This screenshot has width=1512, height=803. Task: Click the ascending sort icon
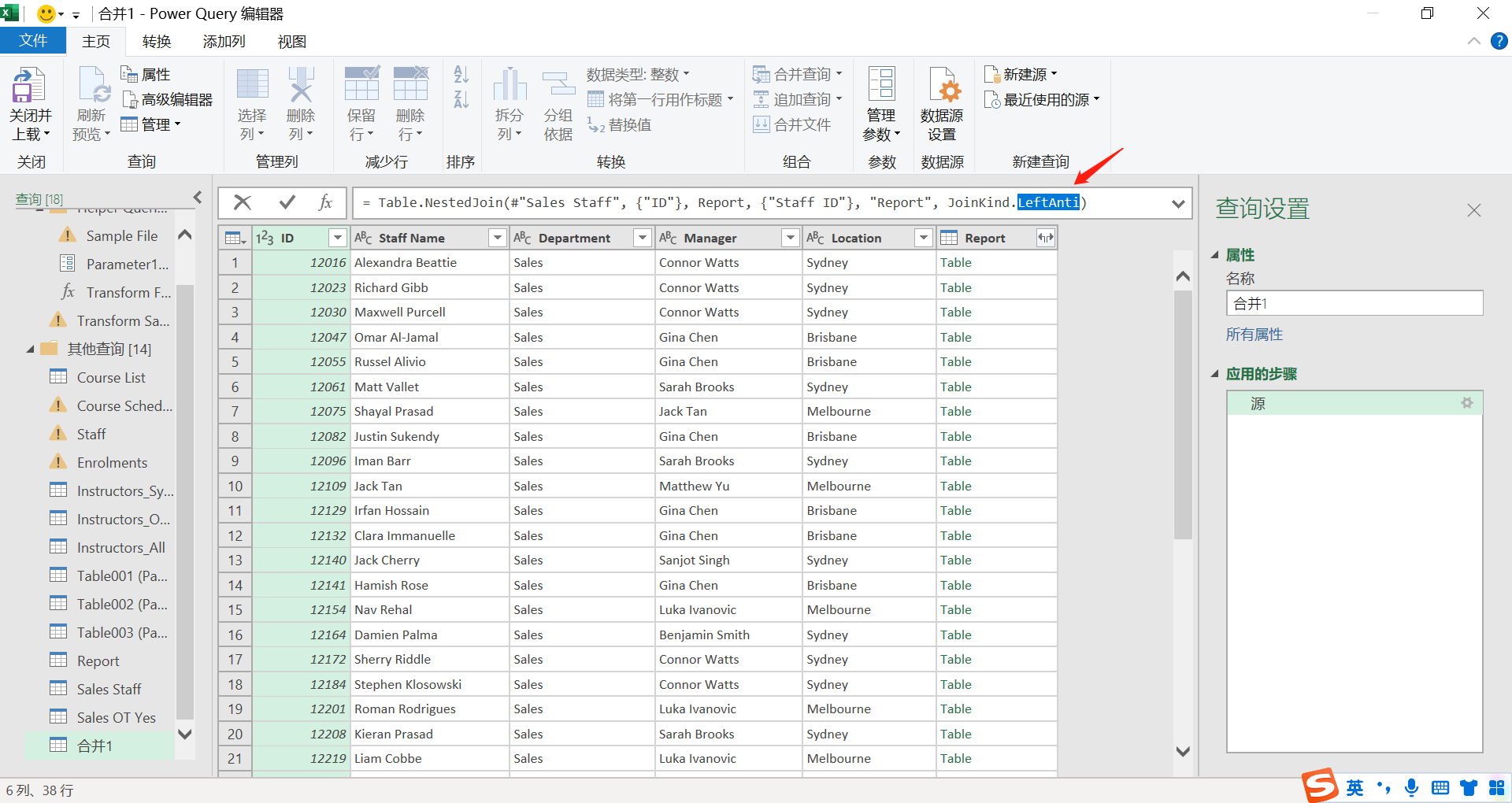(x=461, y=73)
